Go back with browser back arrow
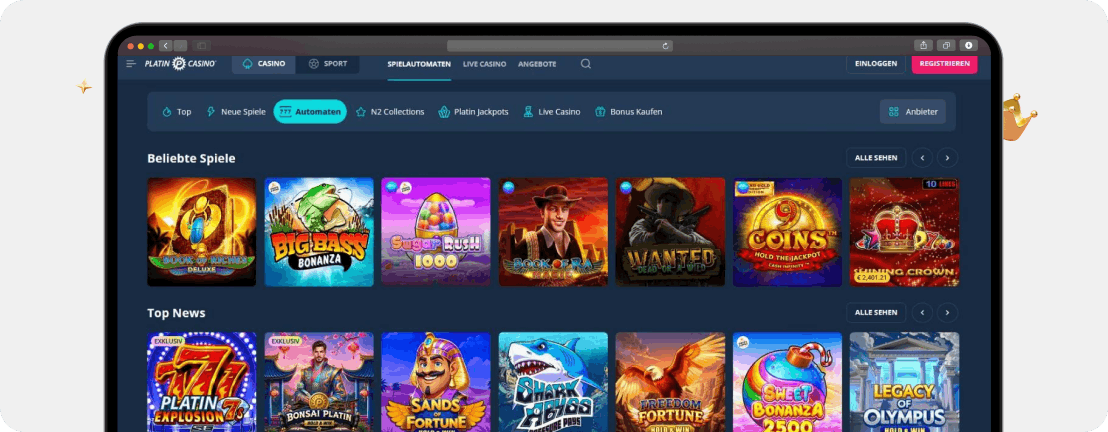 pos(165,45)
